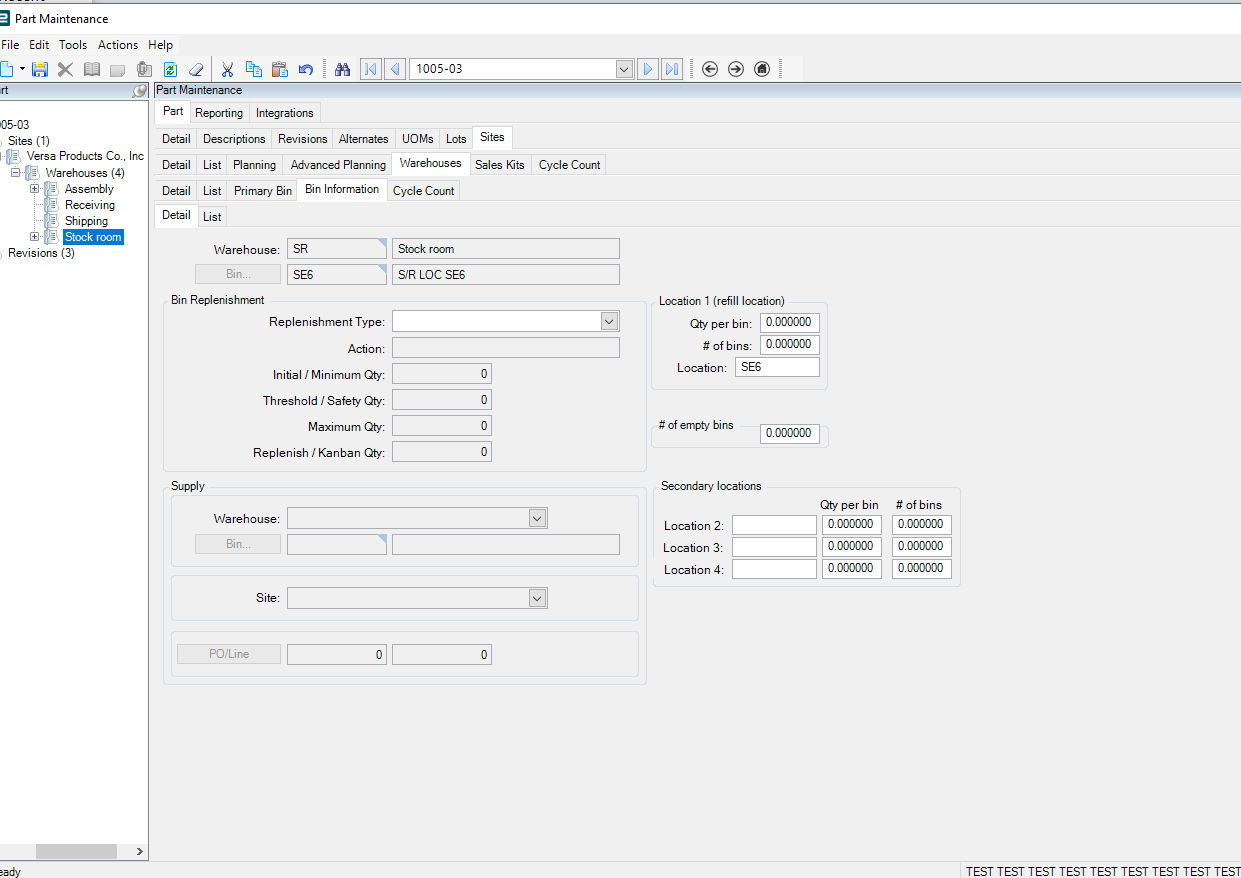Click the Clear eraser icon

pyautogui.click(x=196, y=69)
